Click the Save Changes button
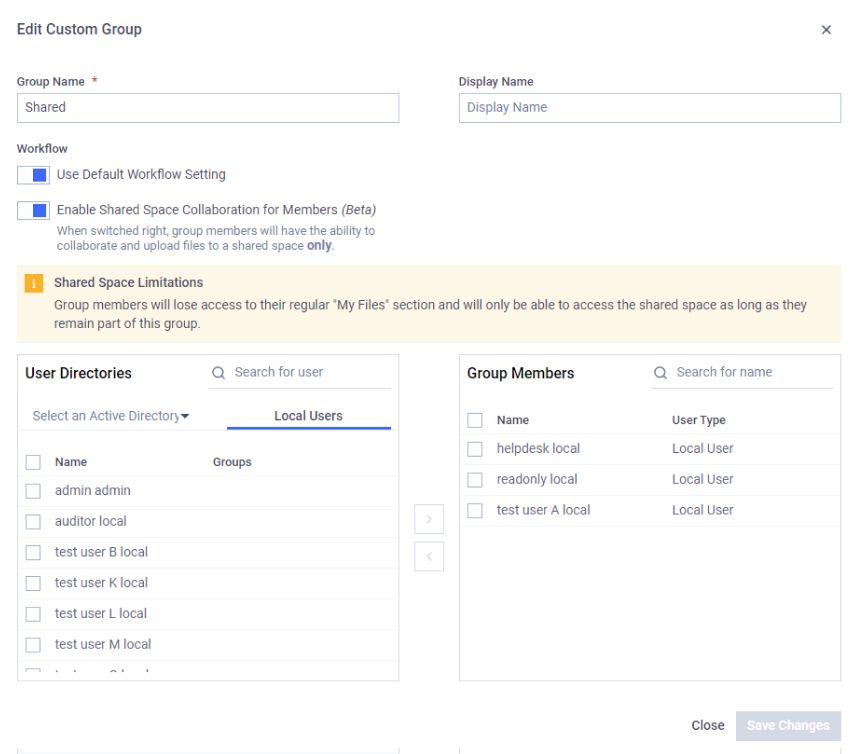This screenshot has width=860, height=754. [787, 725]
